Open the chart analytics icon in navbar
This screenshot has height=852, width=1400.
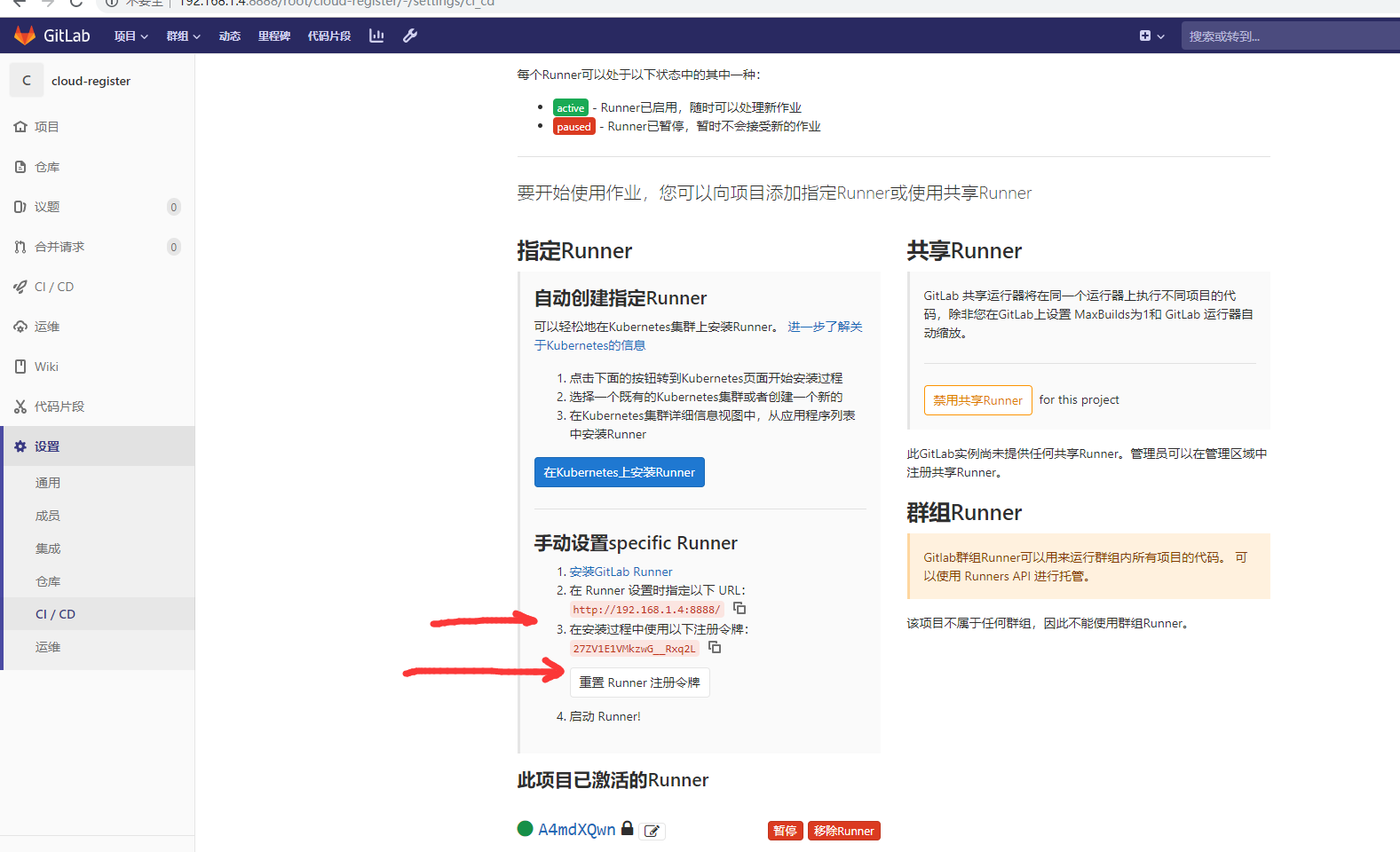(x=376, y=35)
